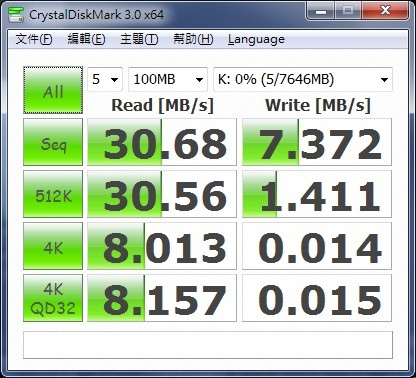Click the 512K write result 1.411
Image resolution: width=416 pixels, height=378 pixels.
click(317, 194)
